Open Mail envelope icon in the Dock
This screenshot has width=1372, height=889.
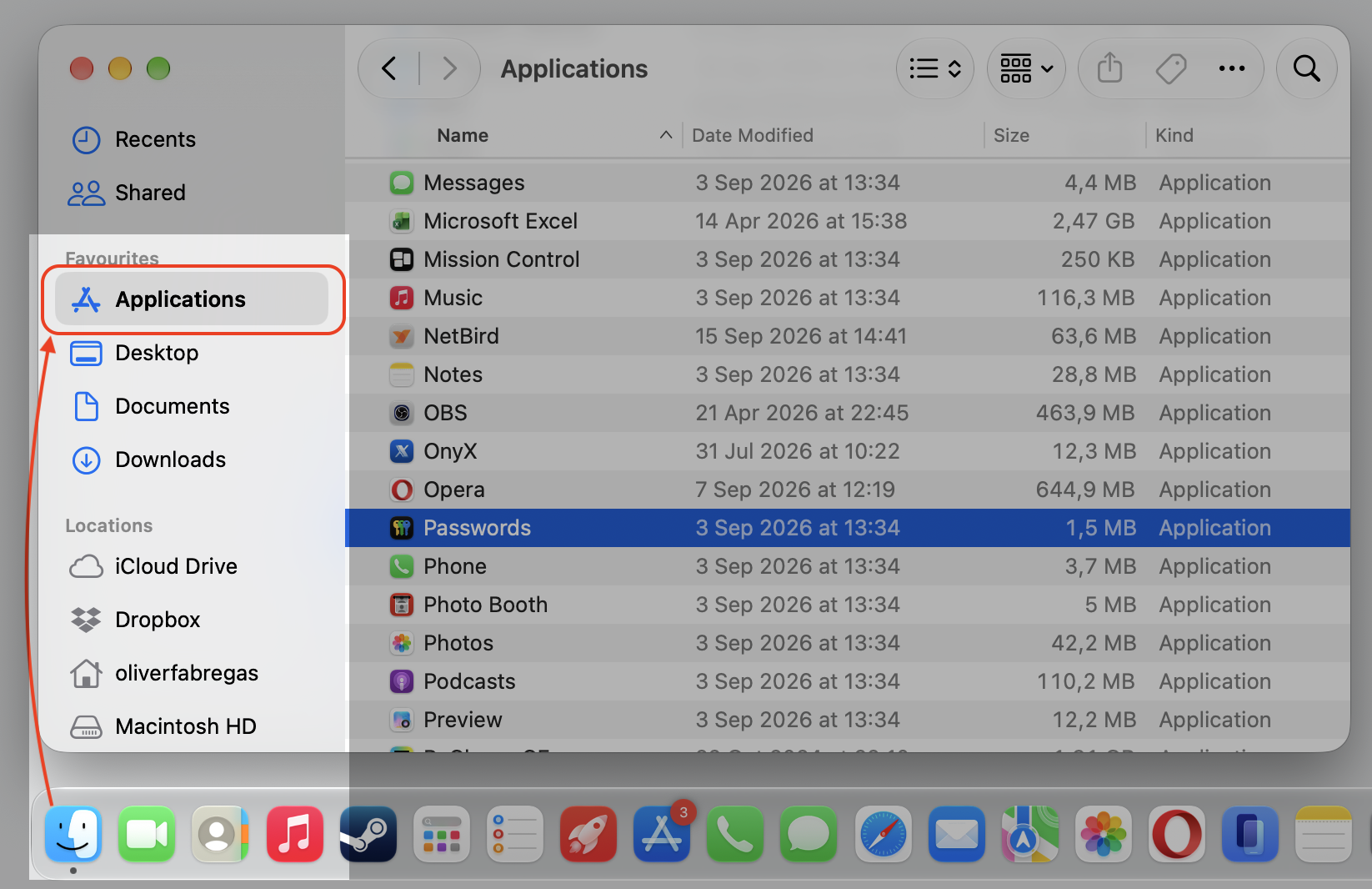[x=956, y=834]
